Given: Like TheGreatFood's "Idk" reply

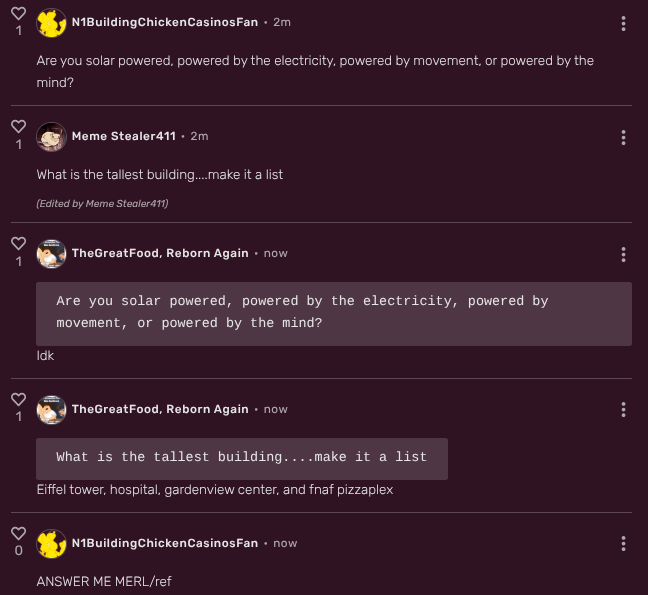Looking at the screenshot, I should [x=18, y=243].
